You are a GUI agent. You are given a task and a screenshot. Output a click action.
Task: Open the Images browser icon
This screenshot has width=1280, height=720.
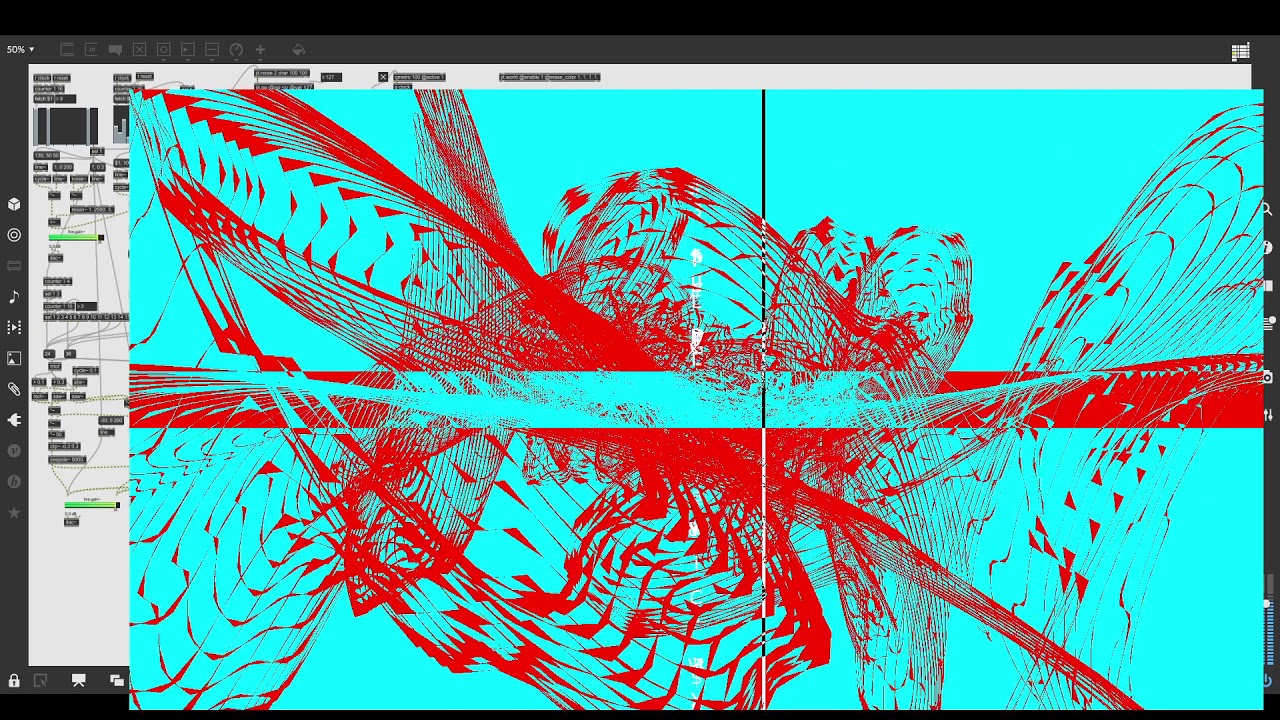[x=14, y=358]
